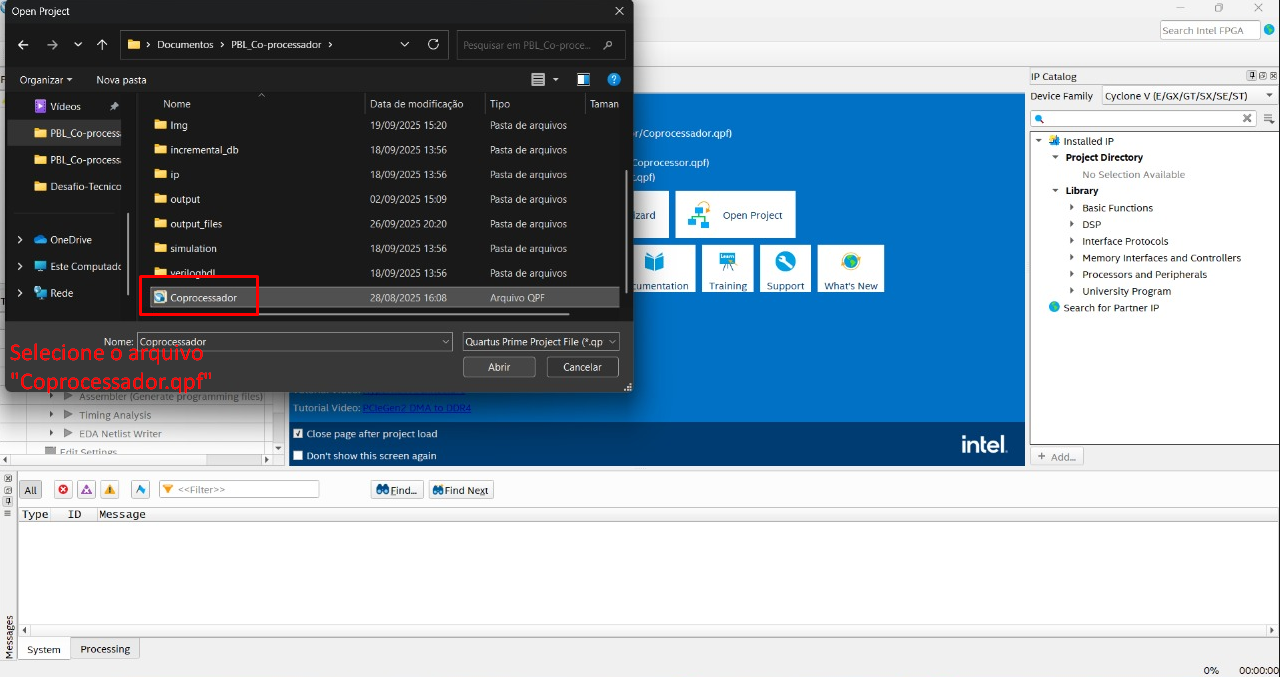1280x677 pixels.
Task: Click the Cancelar button
Action: point(583,367)
